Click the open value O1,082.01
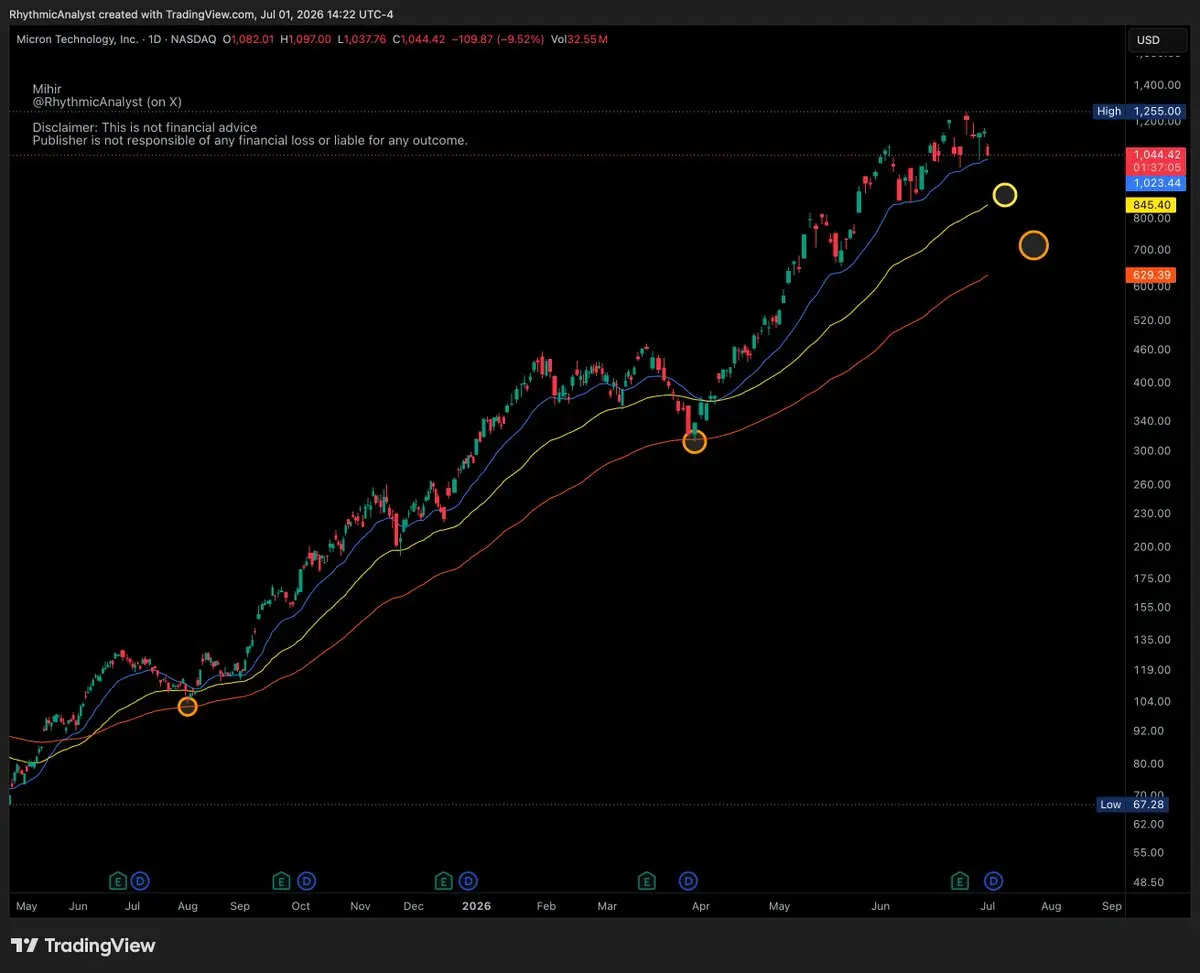Image resolution: width=1200 pixels, height=973 pixels. pyautogui.click(x=249, y=39)
